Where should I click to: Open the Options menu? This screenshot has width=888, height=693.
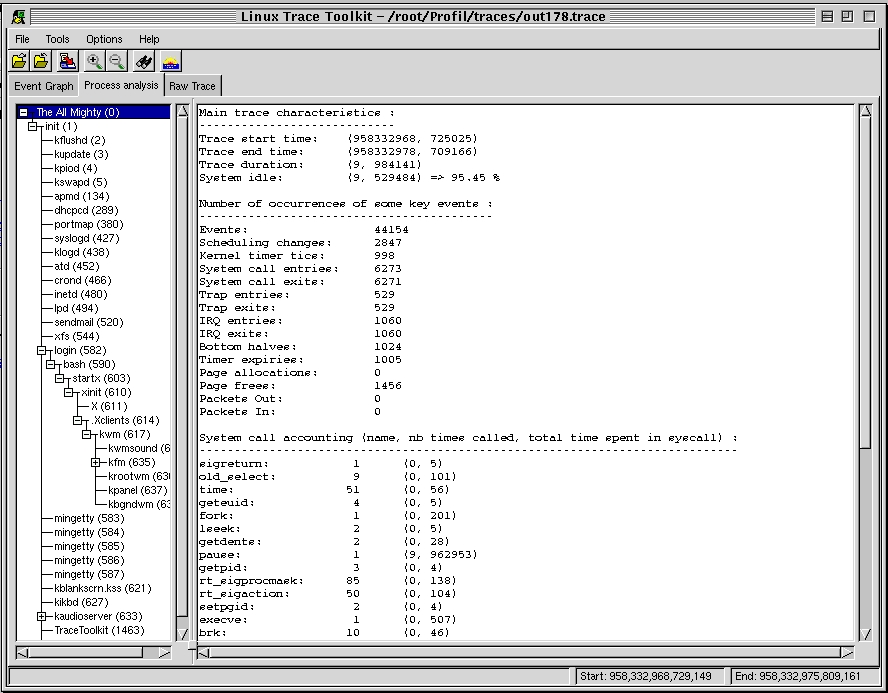pos(104,39)
